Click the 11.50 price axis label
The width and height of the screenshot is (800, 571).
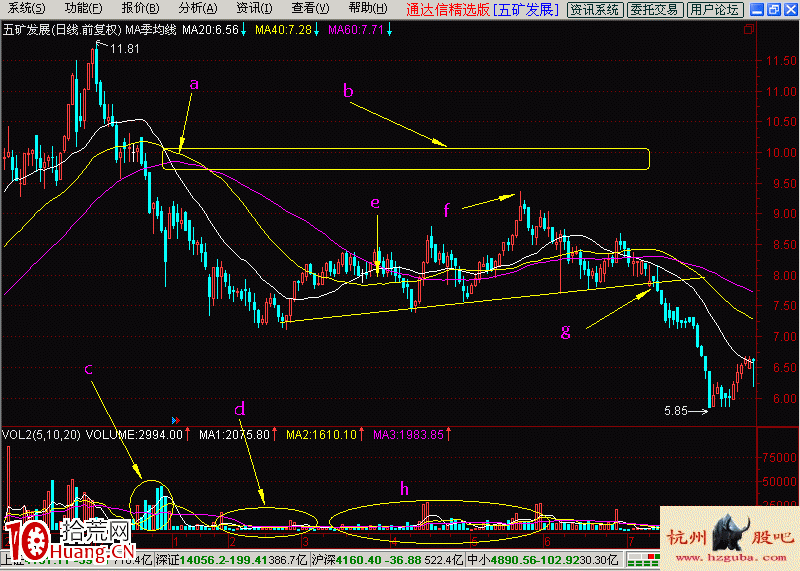[781, 61]
